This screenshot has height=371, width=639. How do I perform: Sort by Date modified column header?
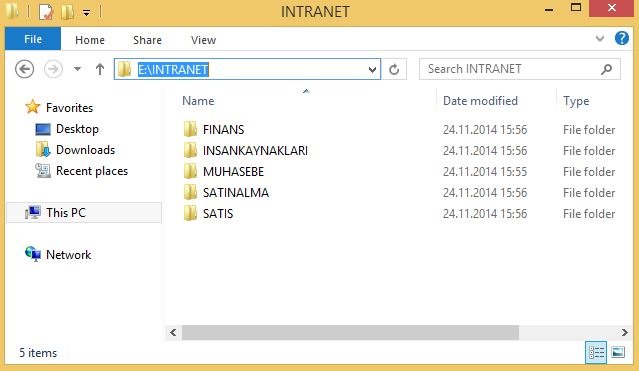pos(480,101)
